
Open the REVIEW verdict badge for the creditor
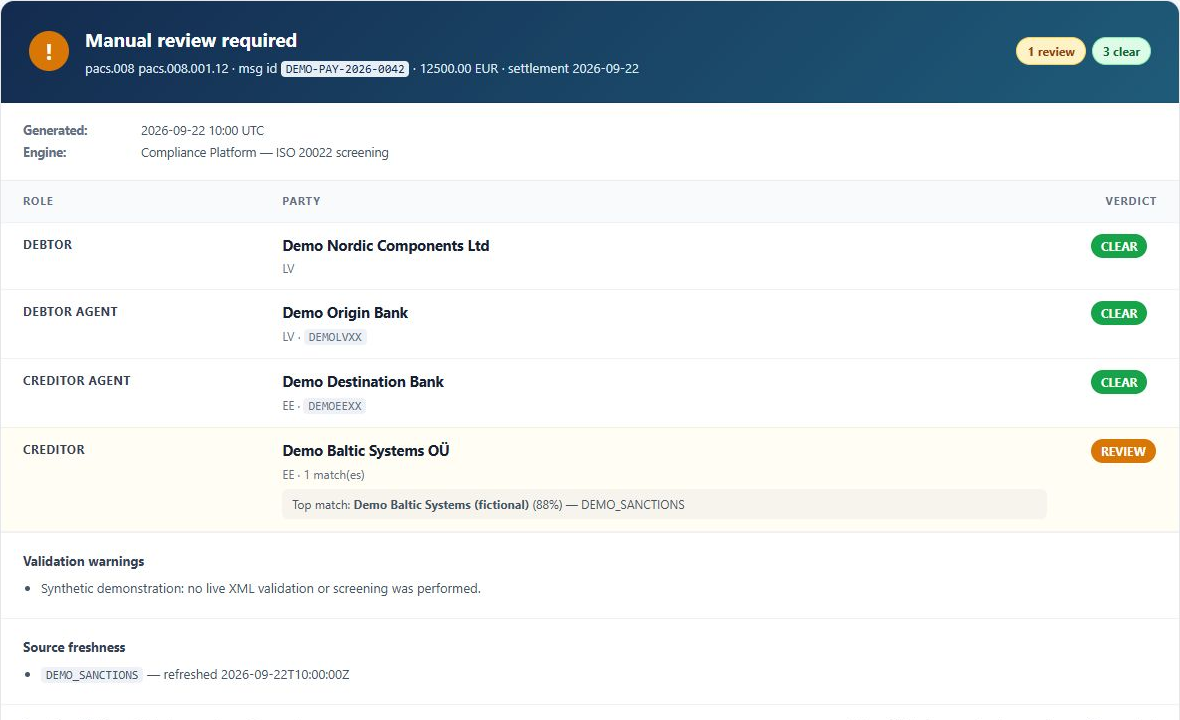[x=1123, y=451]
